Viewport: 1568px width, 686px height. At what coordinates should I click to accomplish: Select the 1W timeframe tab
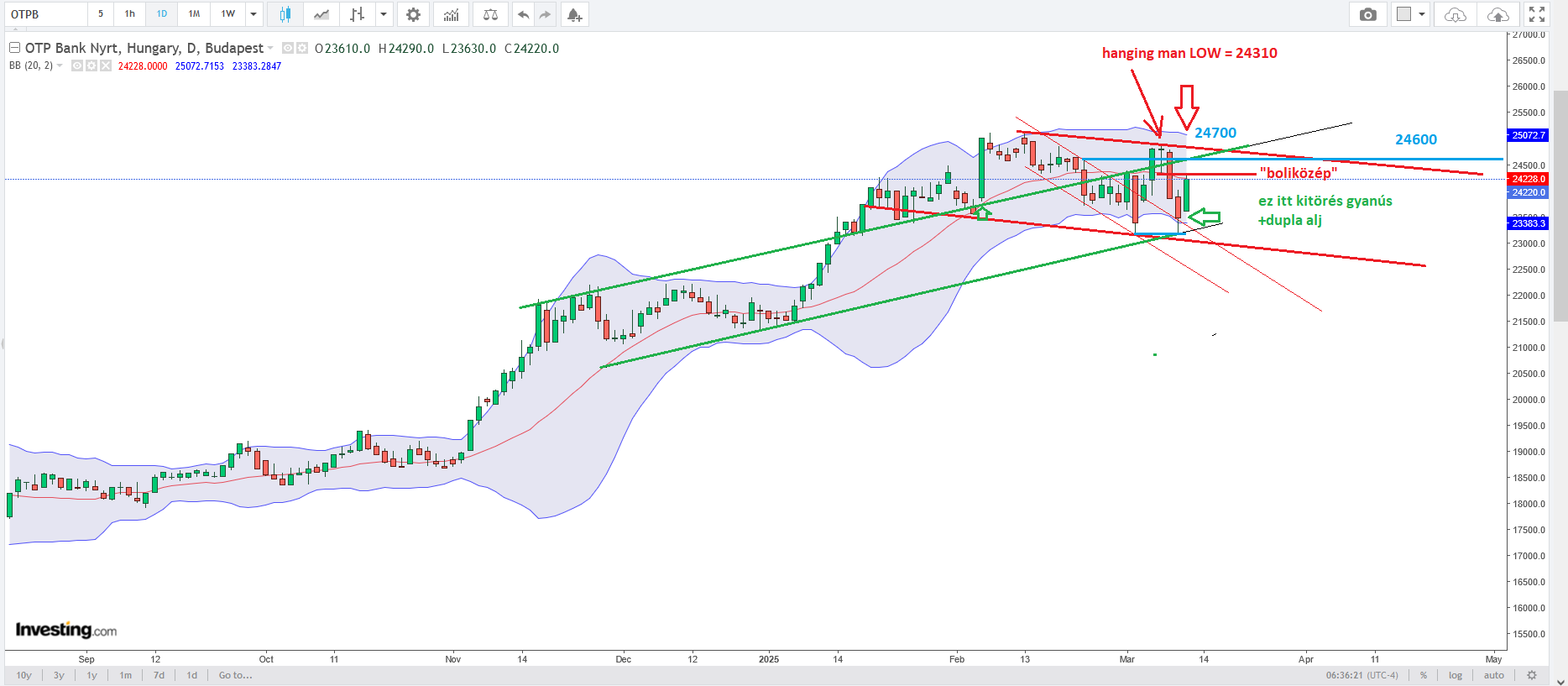228,14
